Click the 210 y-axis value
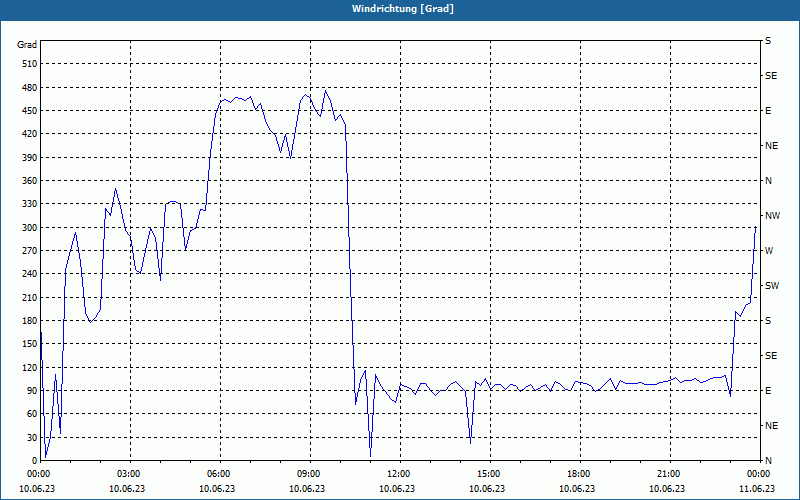 30,297
